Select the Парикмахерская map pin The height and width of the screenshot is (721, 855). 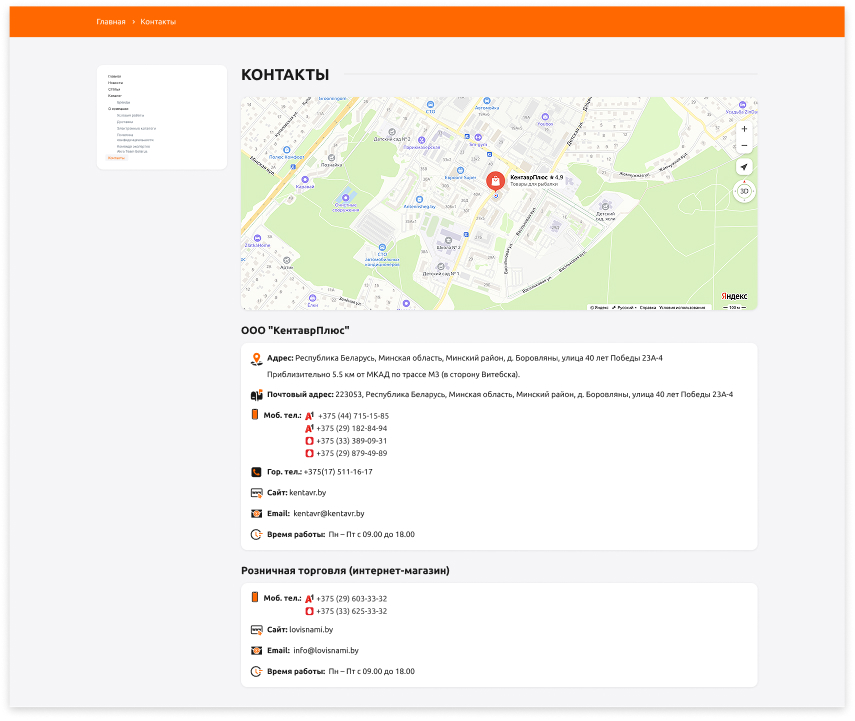(423, 138)
